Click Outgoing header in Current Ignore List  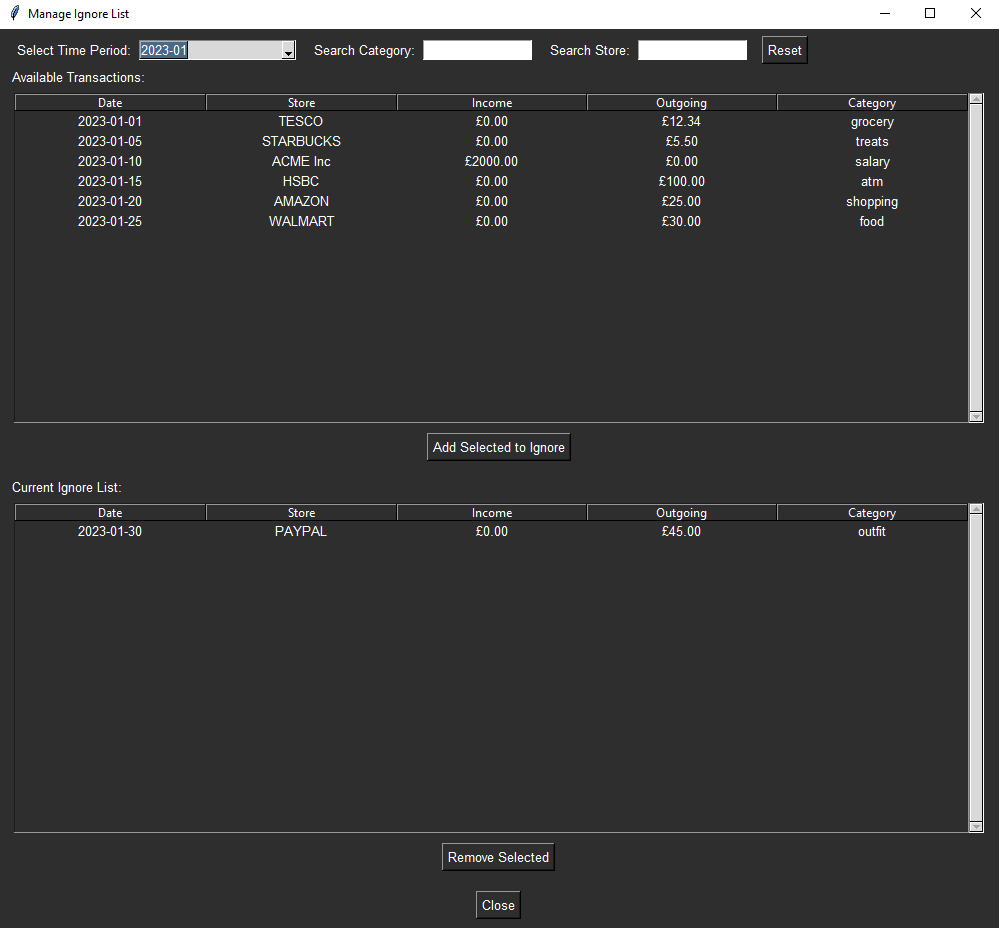682,513
